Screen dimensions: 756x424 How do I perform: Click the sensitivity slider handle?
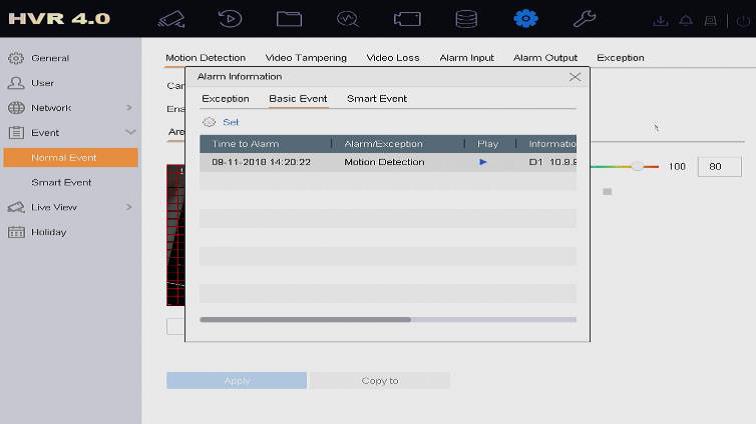point(637,166)
